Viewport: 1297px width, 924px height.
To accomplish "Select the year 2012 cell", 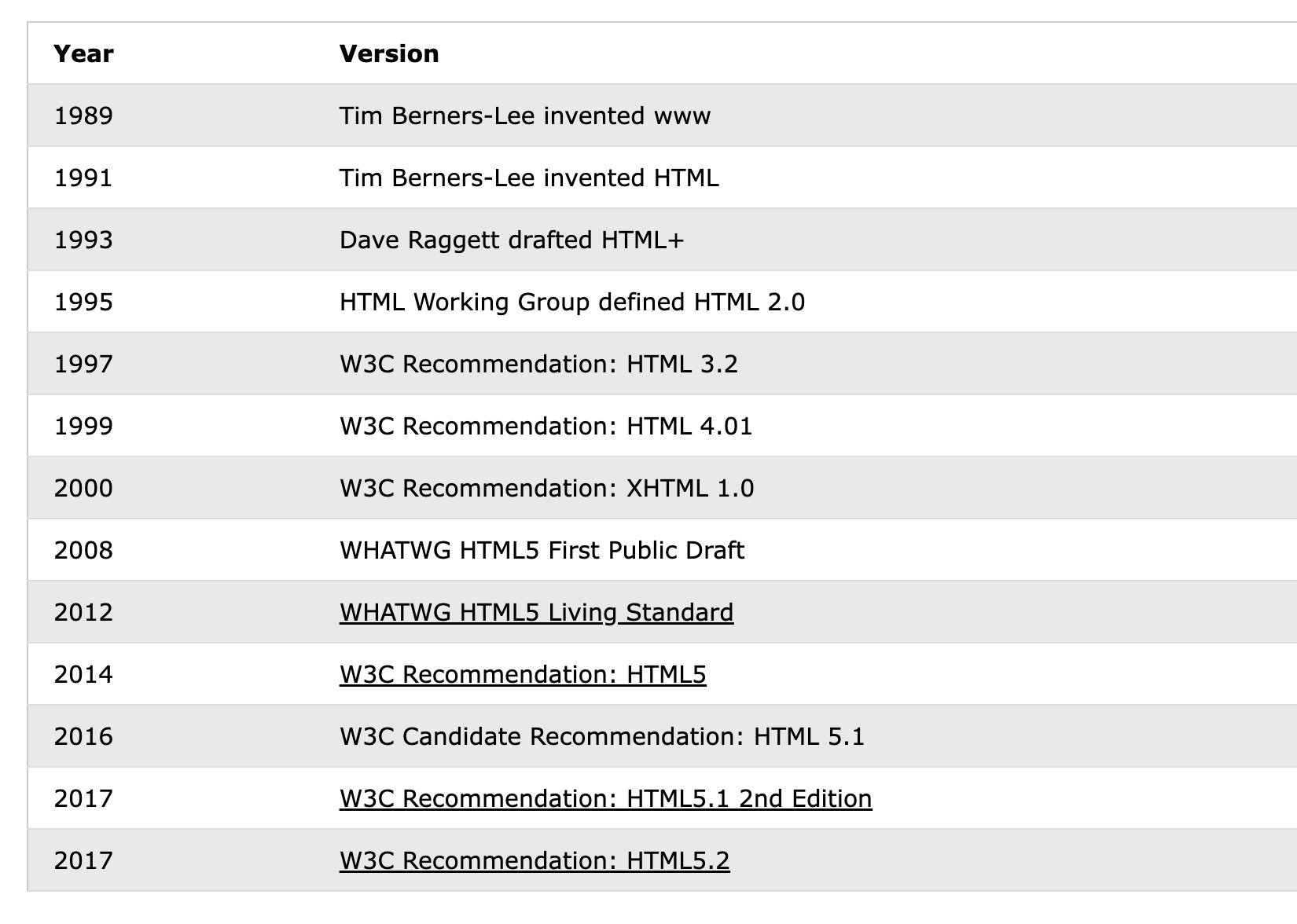I will point(83,612).
